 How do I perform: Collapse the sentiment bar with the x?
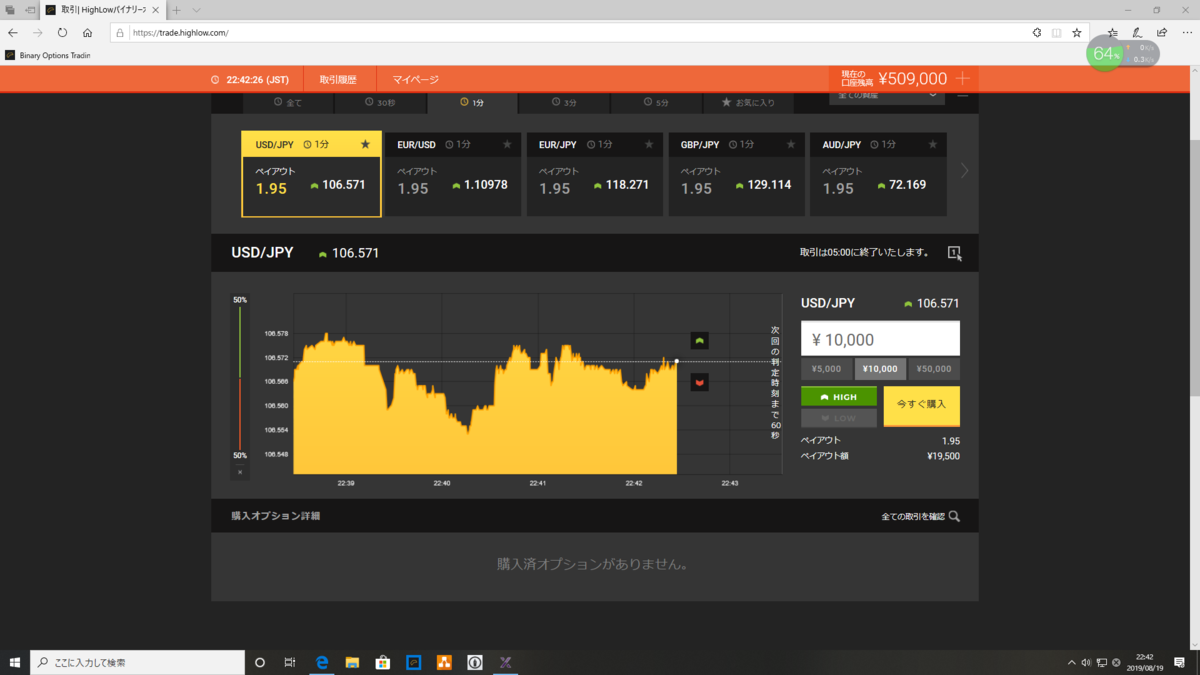coord(239,471)
